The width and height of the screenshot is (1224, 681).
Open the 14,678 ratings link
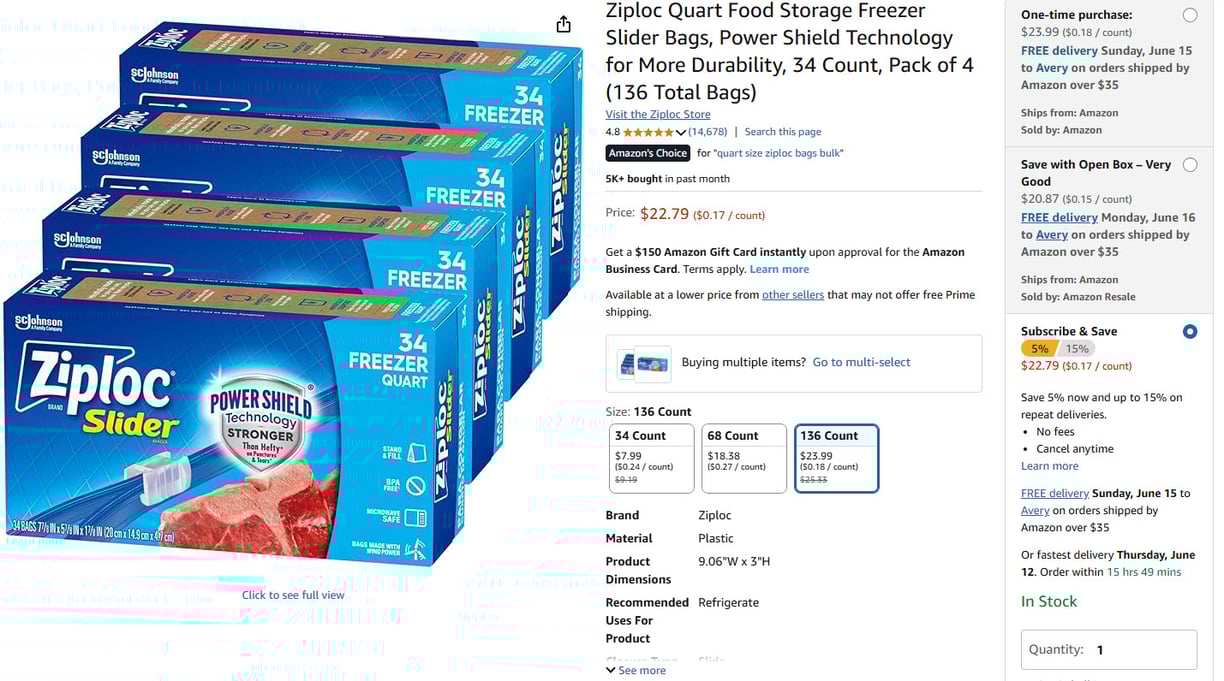click(x=708, y=132)
